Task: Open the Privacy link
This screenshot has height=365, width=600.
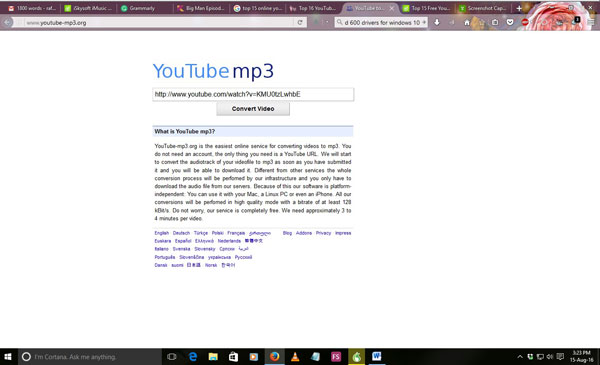Action: tap(323, 233)
